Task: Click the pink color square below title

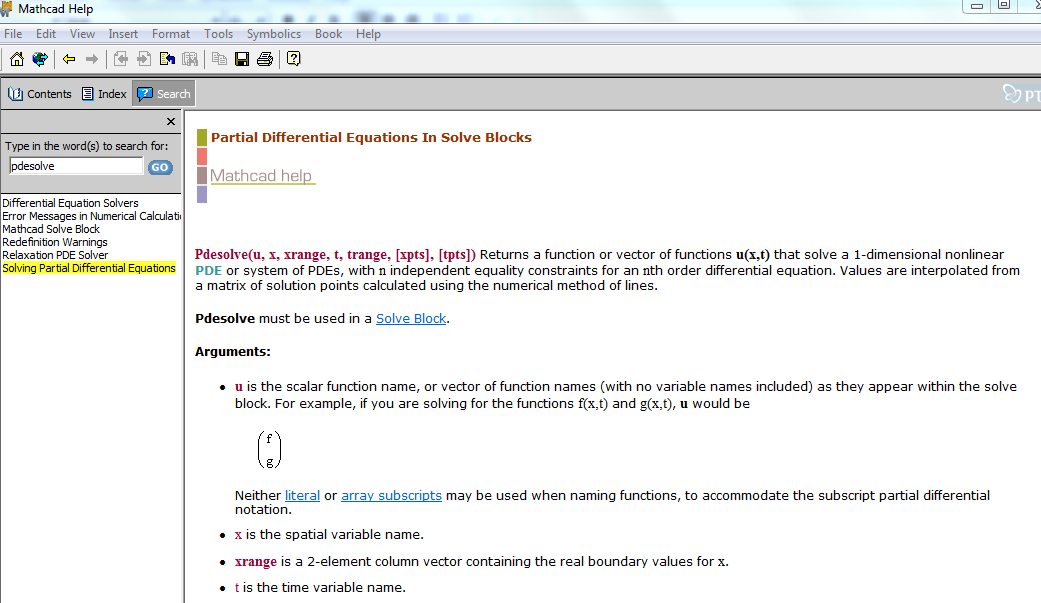Action: coord(202,157)
